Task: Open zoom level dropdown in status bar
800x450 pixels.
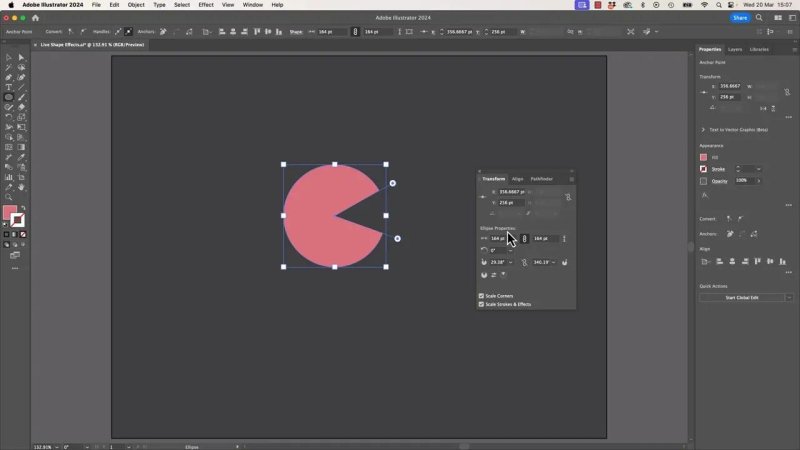Action: point(56,447)
